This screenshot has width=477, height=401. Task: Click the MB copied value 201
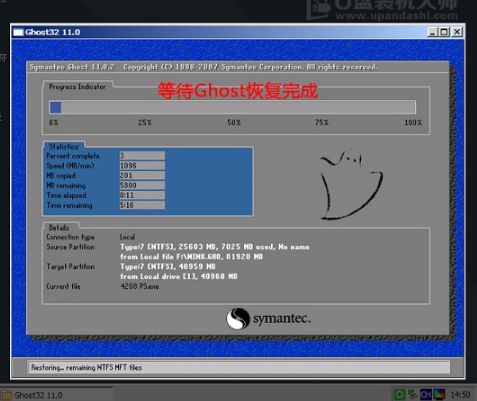pos(142,175)
